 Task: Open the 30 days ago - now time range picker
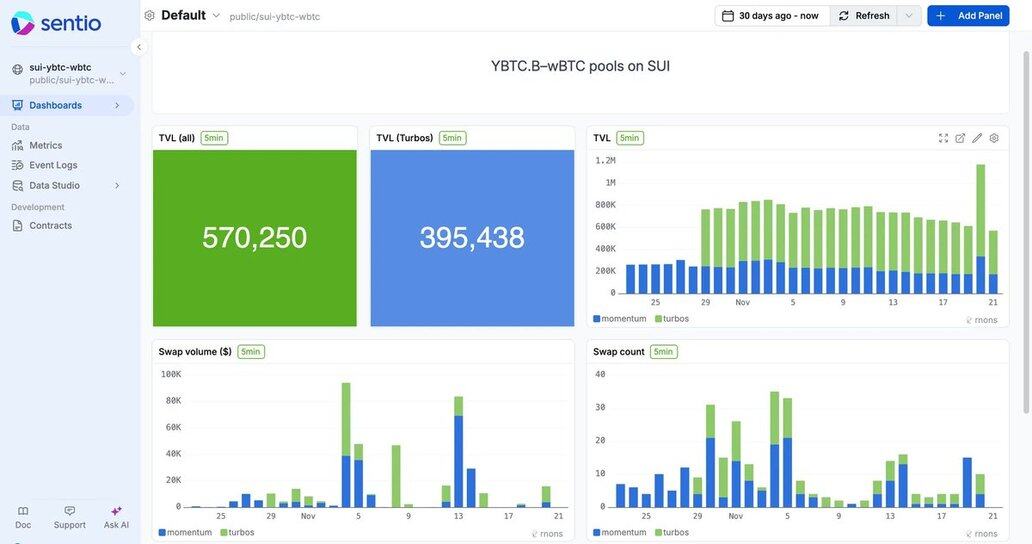click(x=771, y=16)
